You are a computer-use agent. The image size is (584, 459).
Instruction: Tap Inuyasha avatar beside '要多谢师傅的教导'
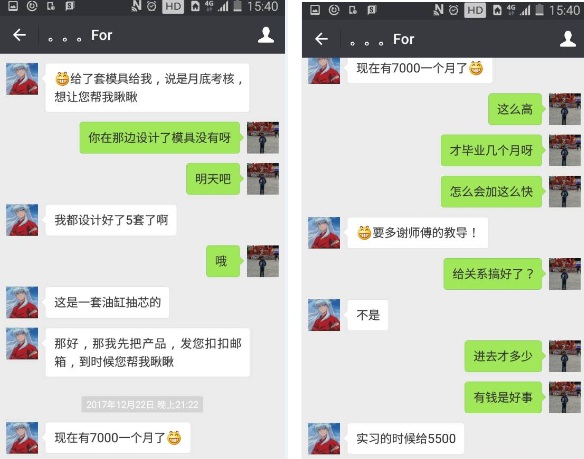324,232
